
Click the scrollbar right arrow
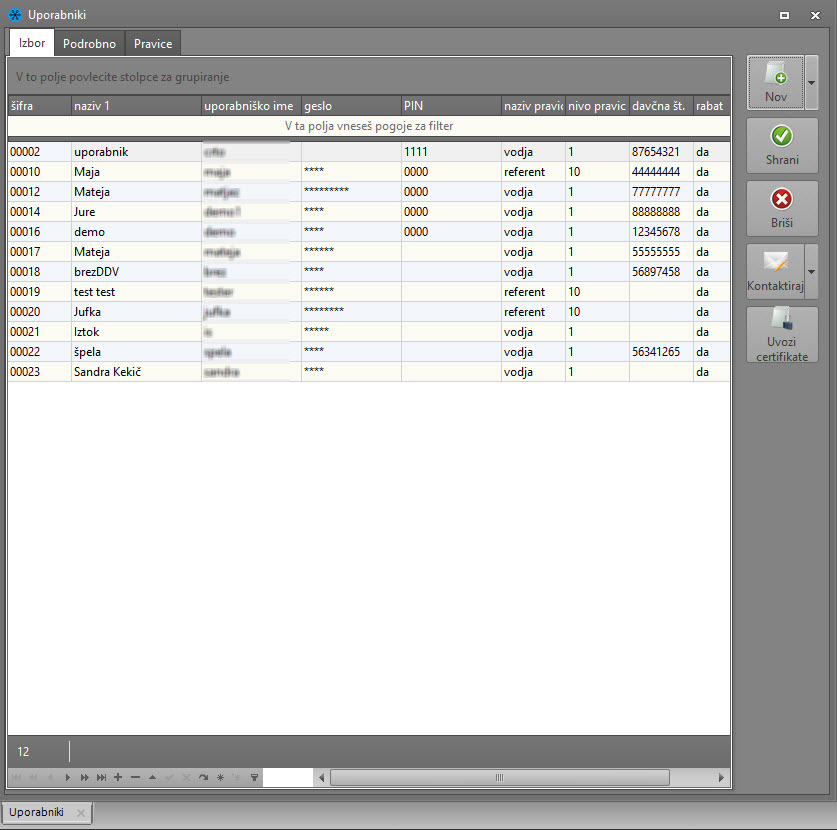[x=721, y=778]
